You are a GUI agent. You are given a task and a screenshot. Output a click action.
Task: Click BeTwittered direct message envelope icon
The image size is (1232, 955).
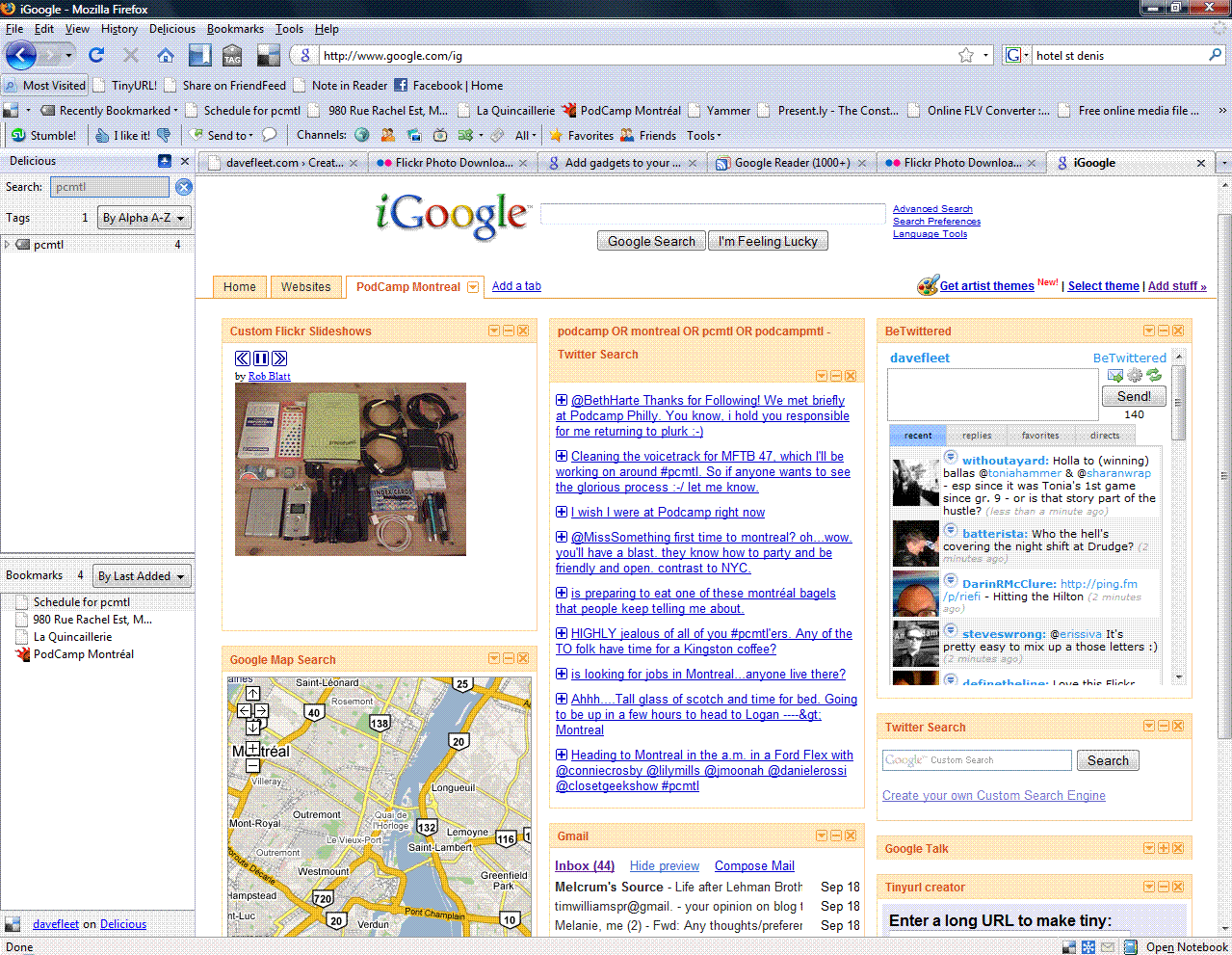[x=1115, y=375]
